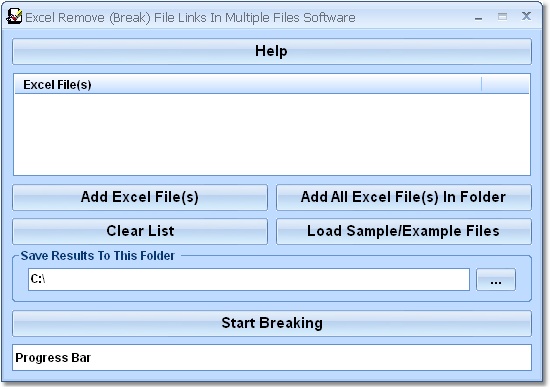Choose Add All Excel File(s) In Folder

click(x=404, y=197)
